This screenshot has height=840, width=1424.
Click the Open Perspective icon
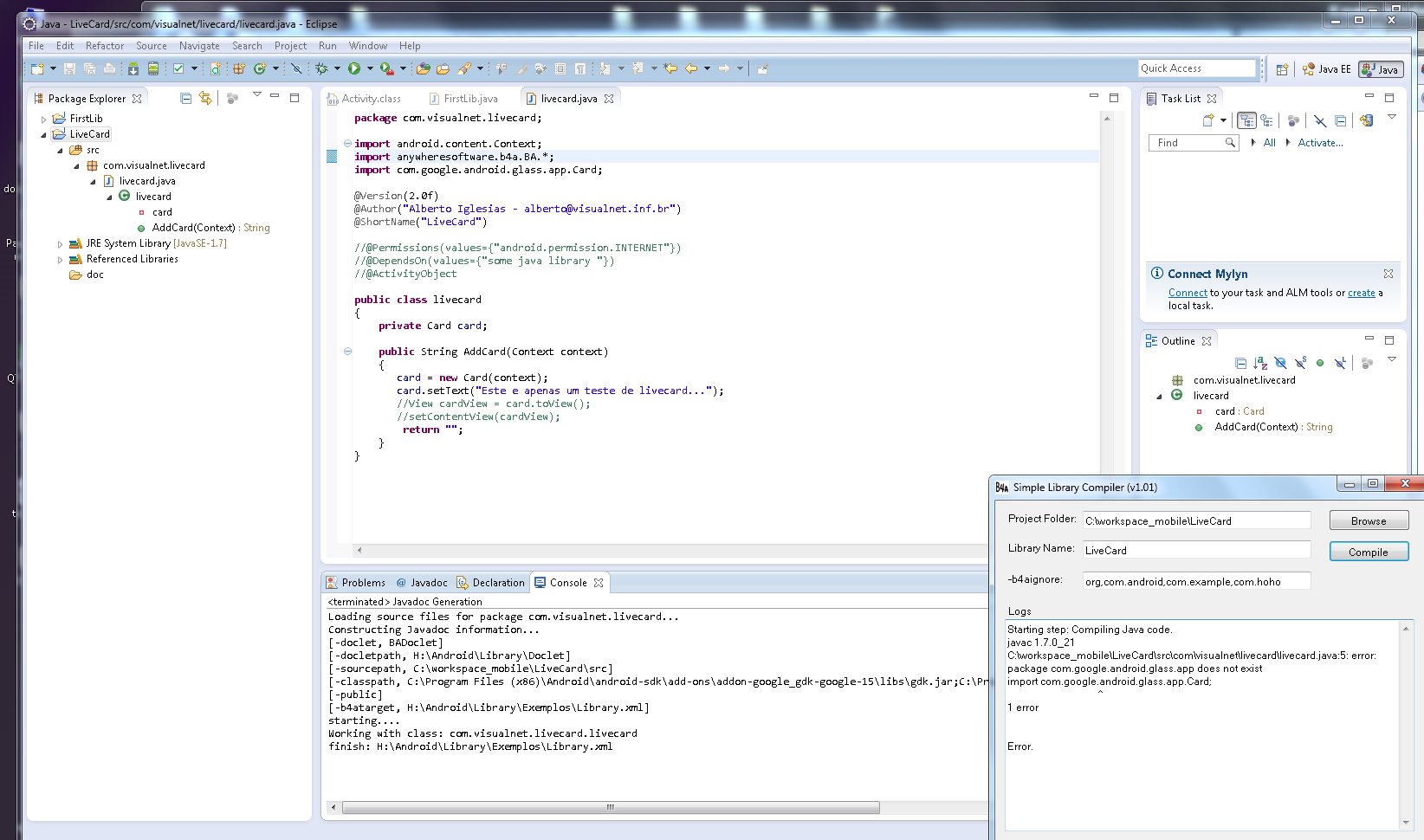click(x=1282, y=69)
